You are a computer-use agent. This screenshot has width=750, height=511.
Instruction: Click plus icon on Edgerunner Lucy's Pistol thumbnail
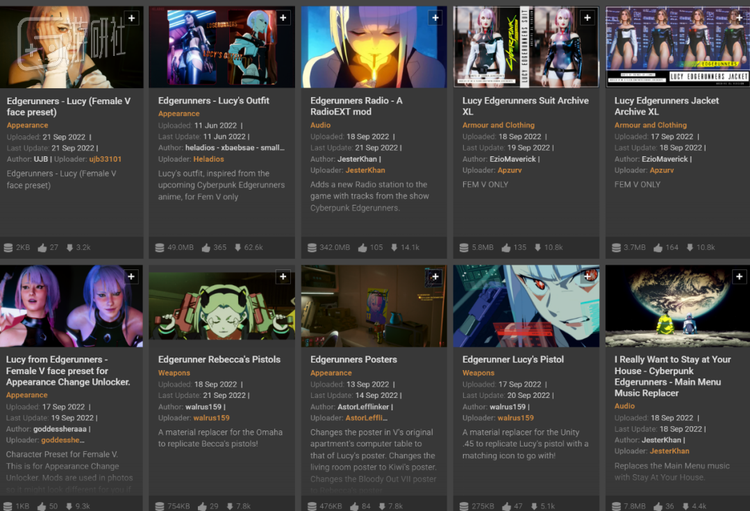587,277
